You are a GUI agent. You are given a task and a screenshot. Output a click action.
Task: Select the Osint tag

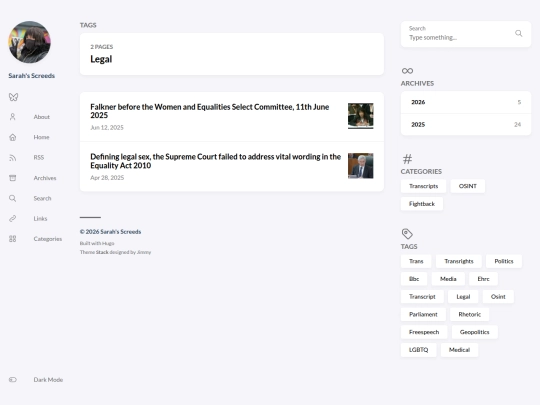pos(498,297)
